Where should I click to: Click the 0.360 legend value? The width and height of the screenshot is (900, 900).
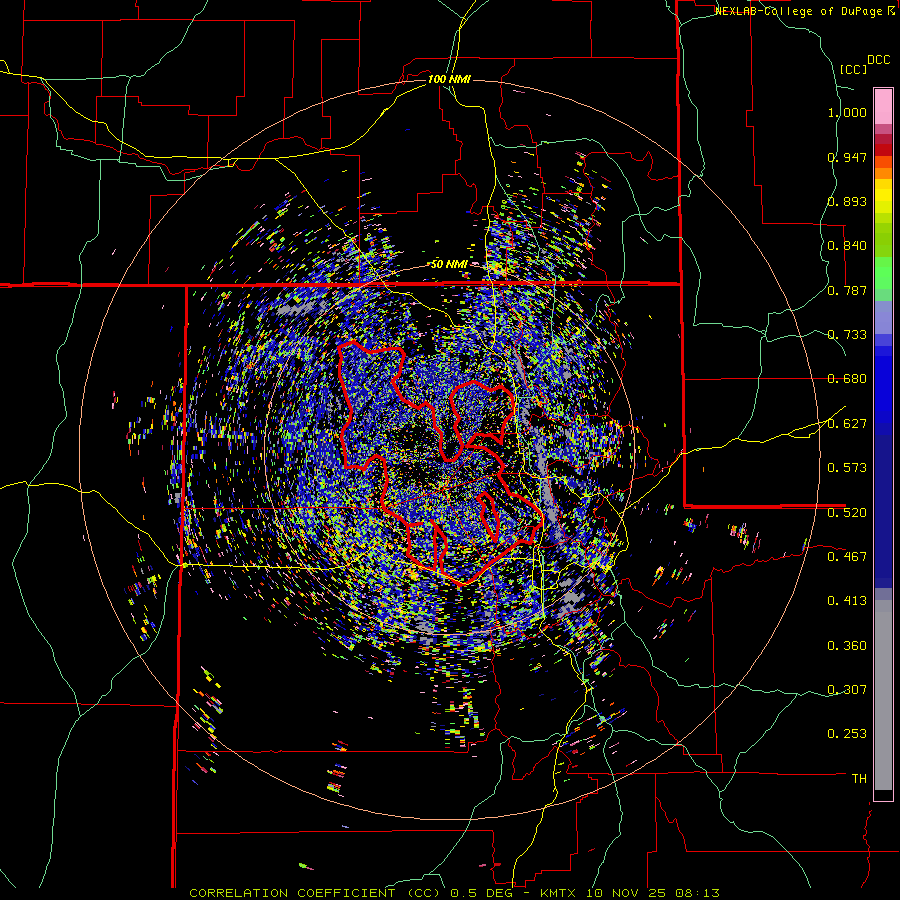coord(847,646)
